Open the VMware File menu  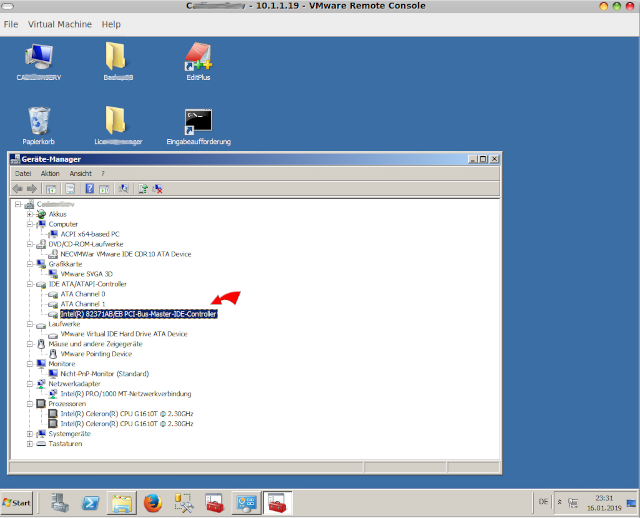coord(11,24)
